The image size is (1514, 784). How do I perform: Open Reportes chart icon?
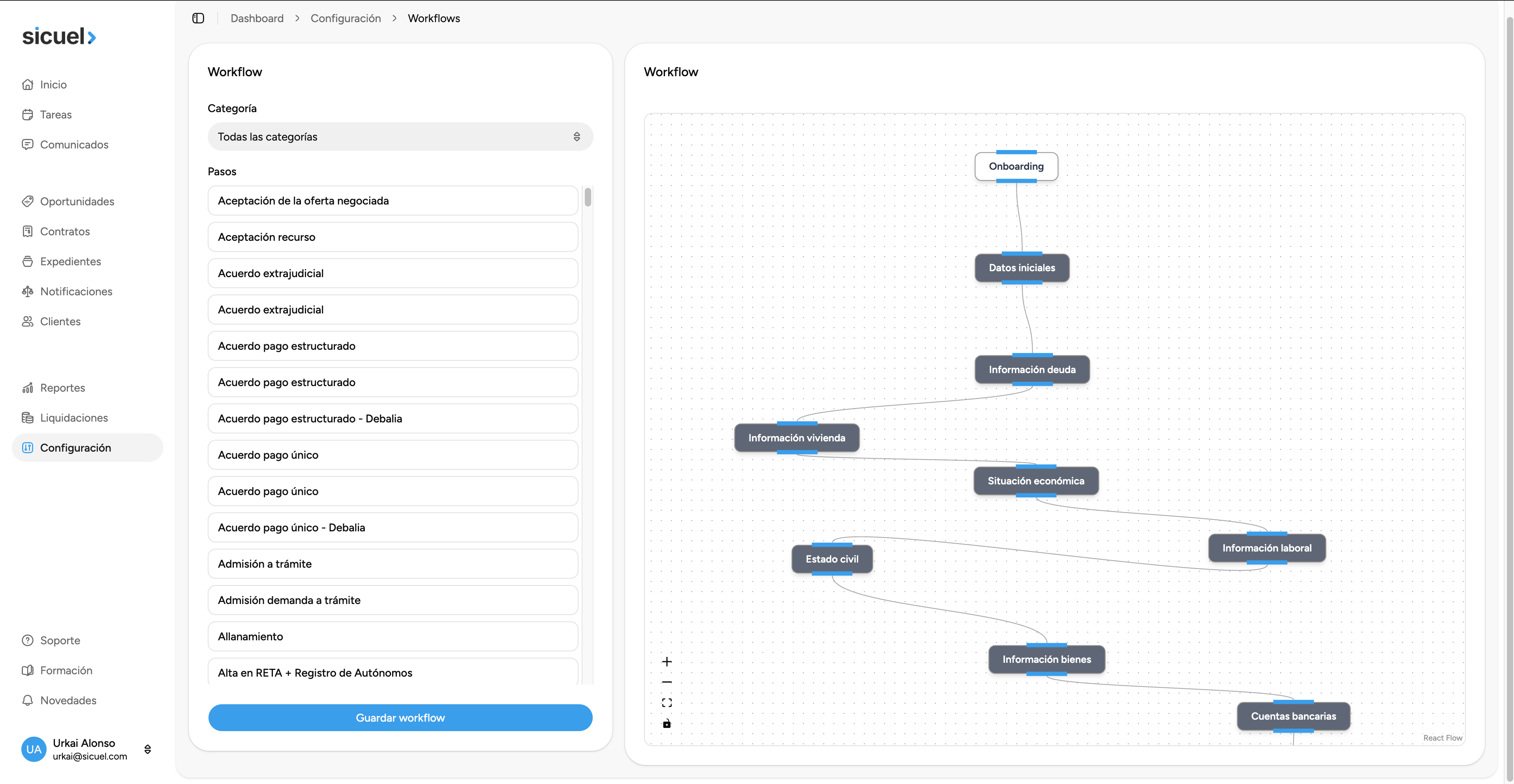28,388
